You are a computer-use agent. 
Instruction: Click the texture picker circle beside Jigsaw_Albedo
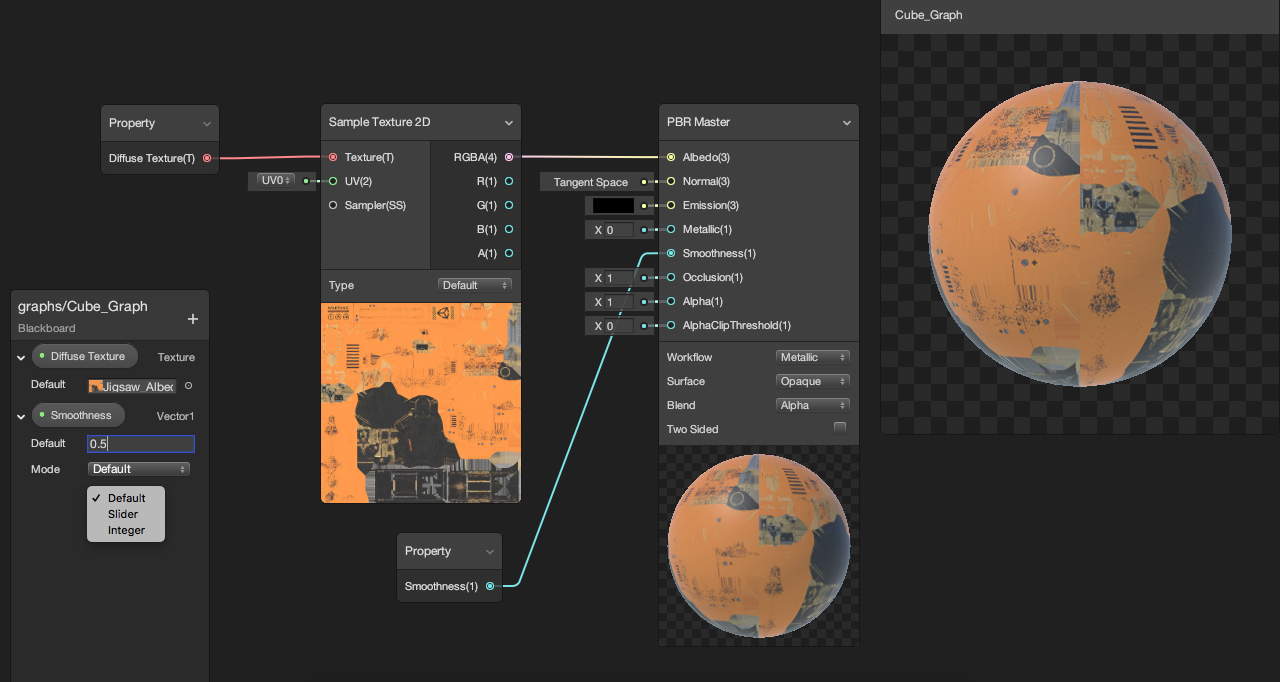[189, 386]
